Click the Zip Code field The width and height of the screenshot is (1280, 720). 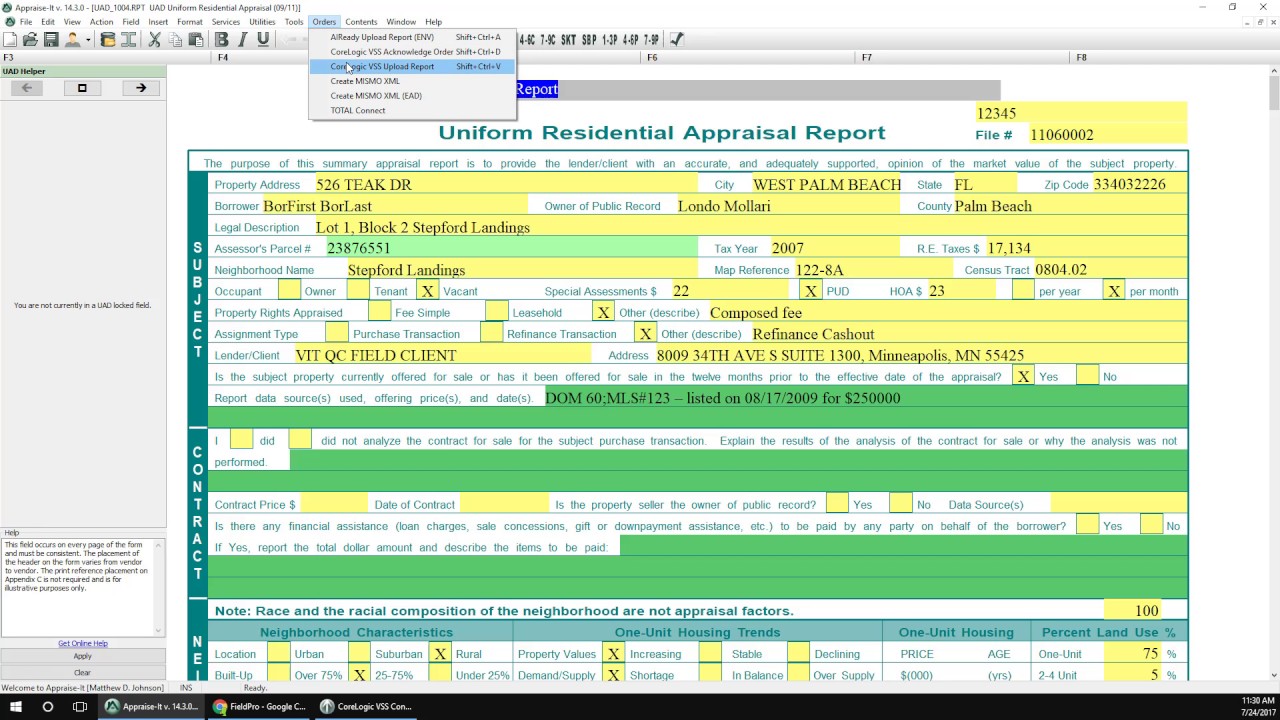1140,185
